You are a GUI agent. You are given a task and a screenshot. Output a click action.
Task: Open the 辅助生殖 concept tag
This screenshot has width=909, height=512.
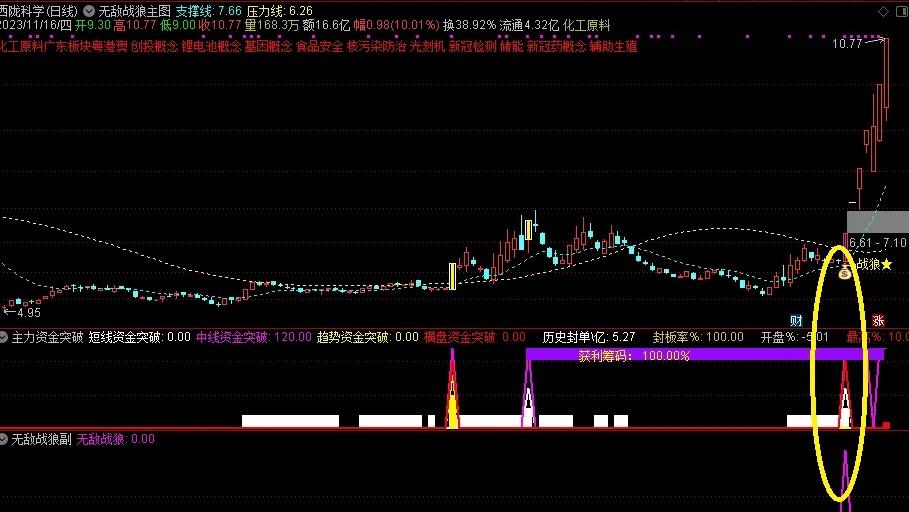point(613,46)
